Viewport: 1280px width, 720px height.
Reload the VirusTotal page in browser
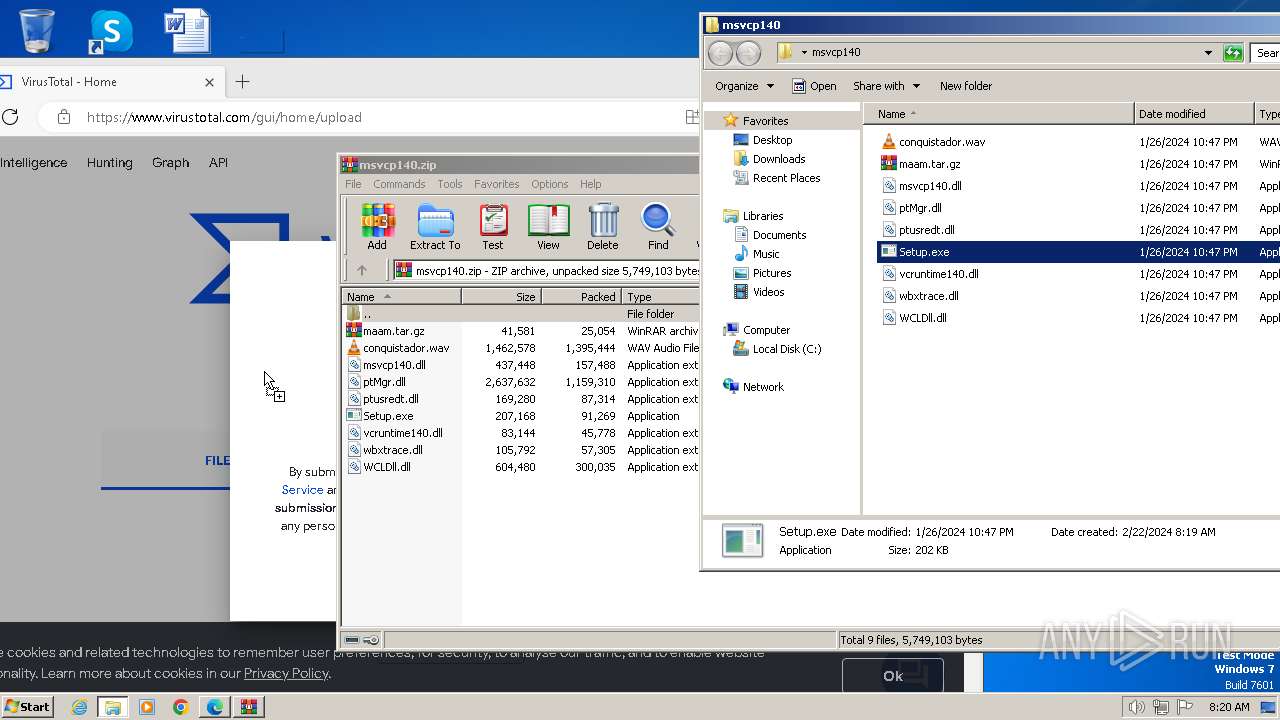pyautogui.click(x=10, y=117)
